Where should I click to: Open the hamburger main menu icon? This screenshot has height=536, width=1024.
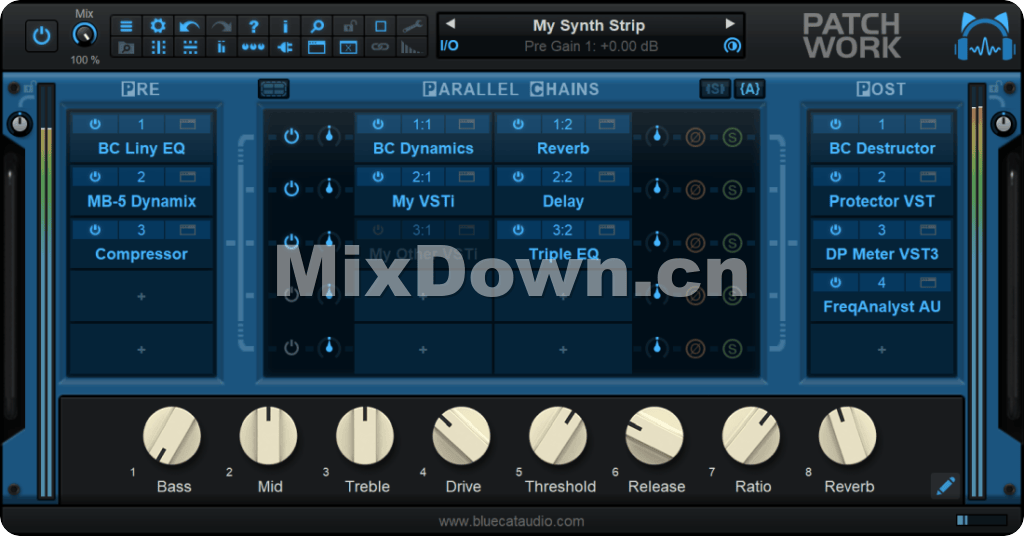point(126,26)
